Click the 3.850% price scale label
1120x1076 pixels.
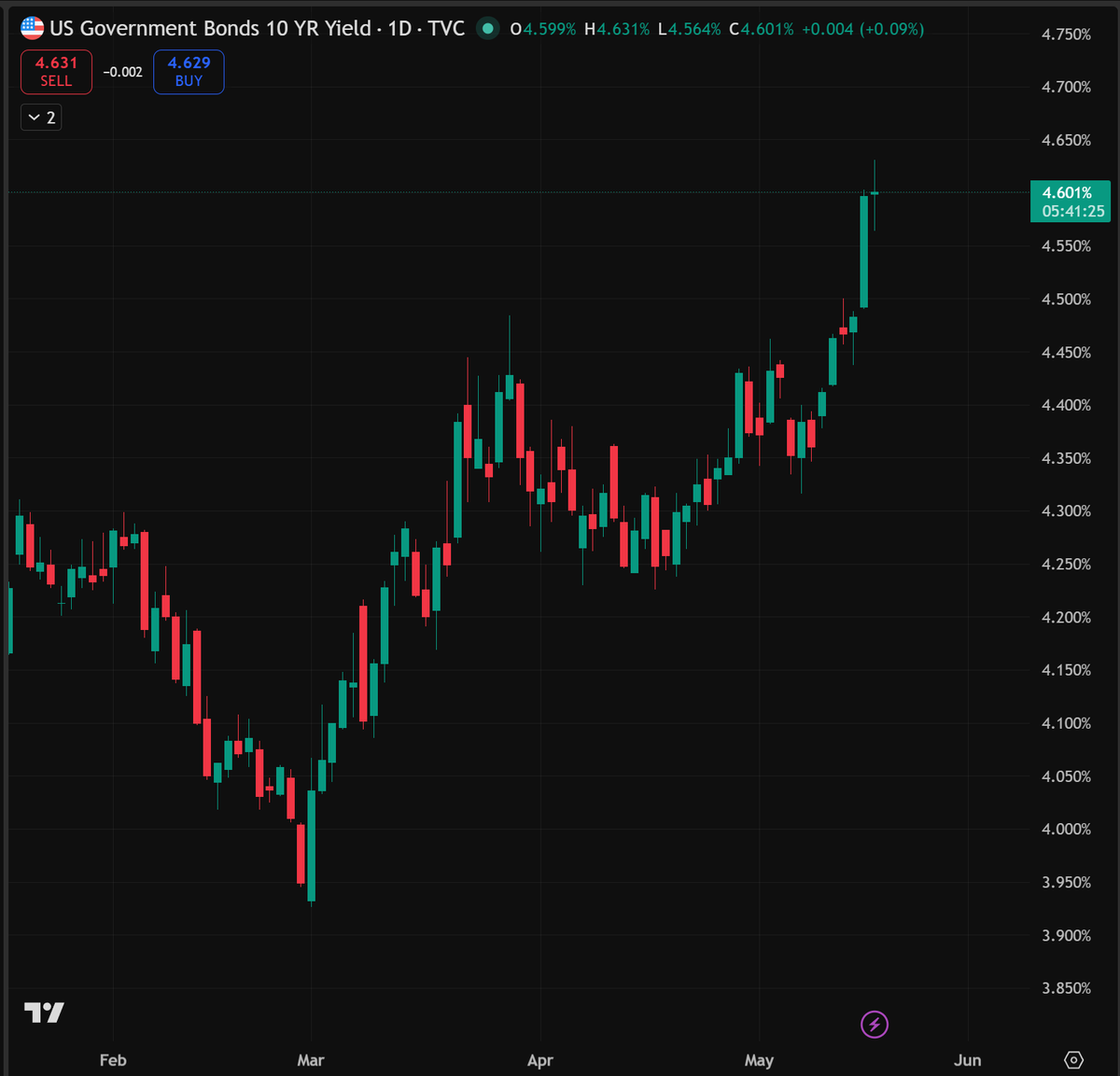coord(1066,988)
